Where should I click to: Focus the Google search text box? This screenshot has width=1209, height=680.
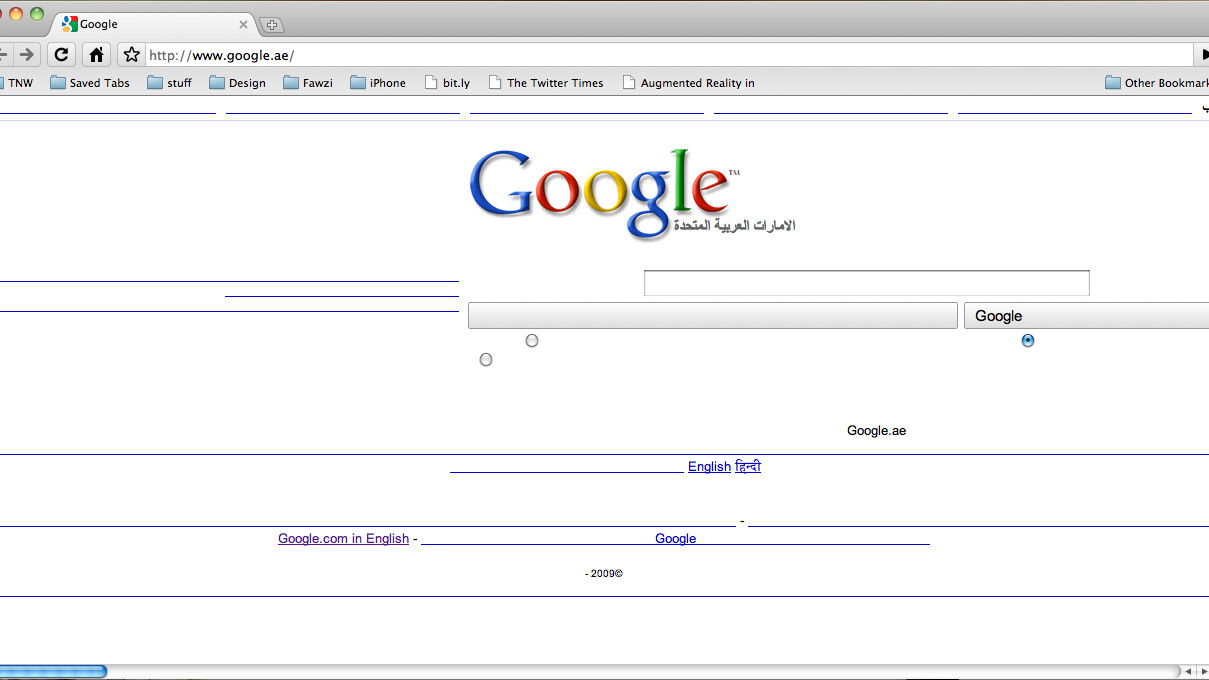coord(866,283)
